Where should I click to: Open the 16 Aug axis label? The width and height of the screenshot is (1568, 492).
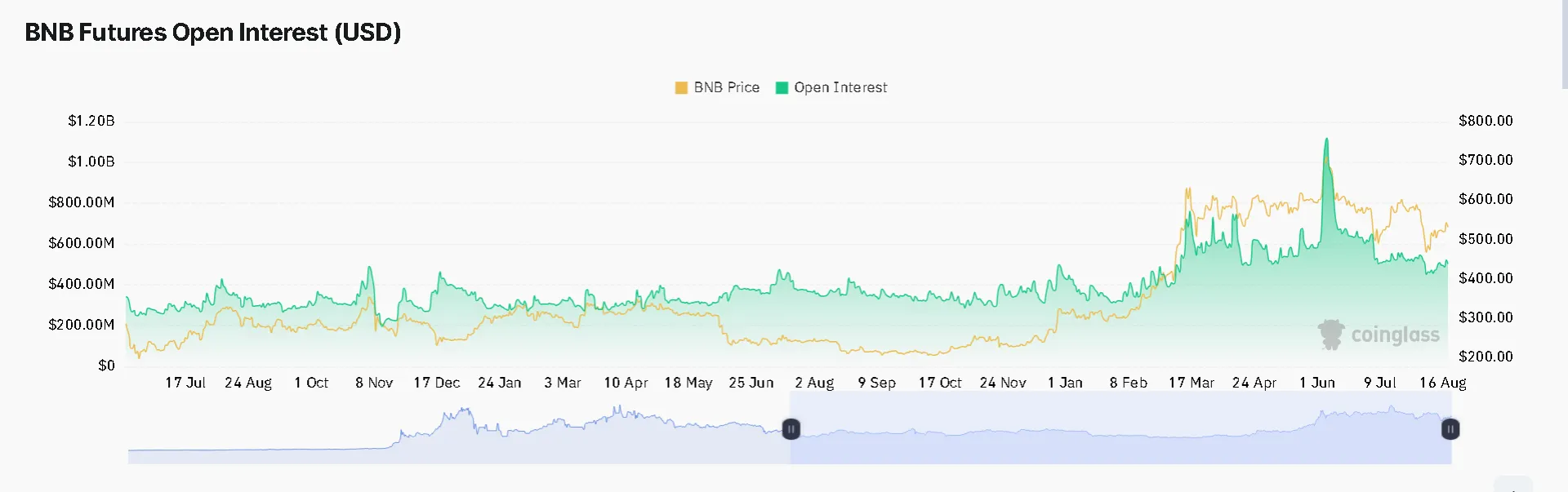(1442, 383)
